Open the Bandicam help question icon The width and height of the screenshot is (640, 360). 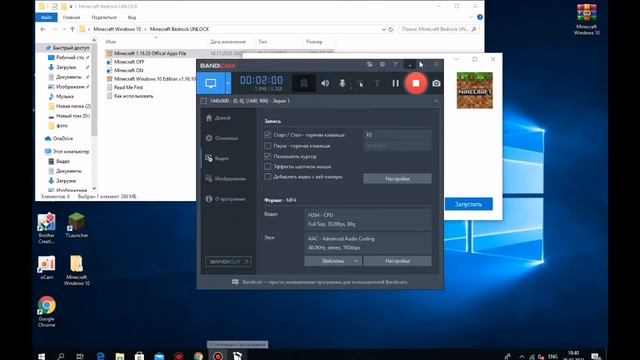pos(395,64)
